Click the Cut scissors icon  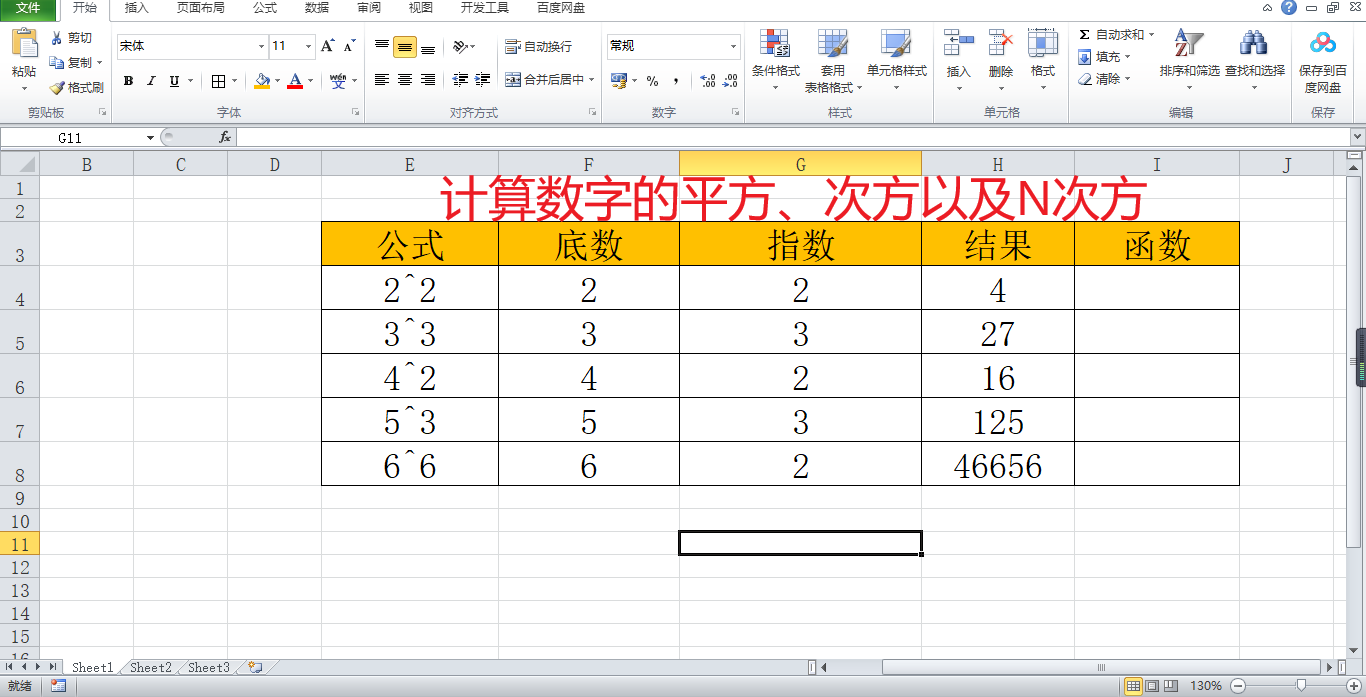pyautogui.click(x=57, y=38)
